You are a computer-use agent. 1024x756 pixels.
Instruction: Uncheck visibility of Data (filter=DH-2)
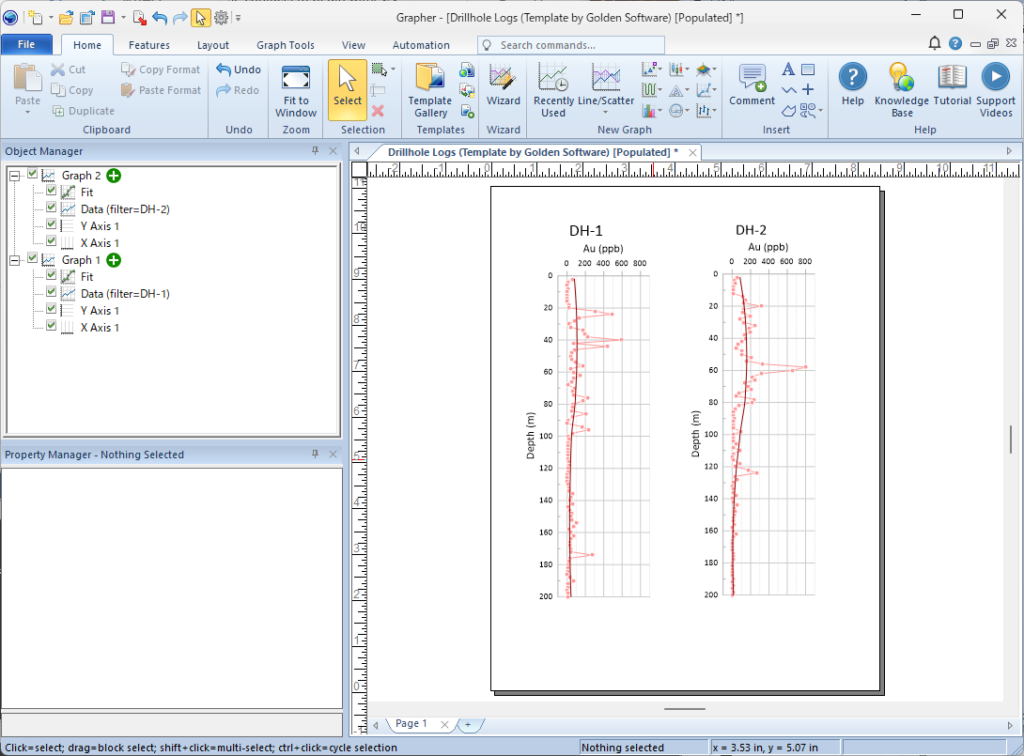click(x=51, y=209)
